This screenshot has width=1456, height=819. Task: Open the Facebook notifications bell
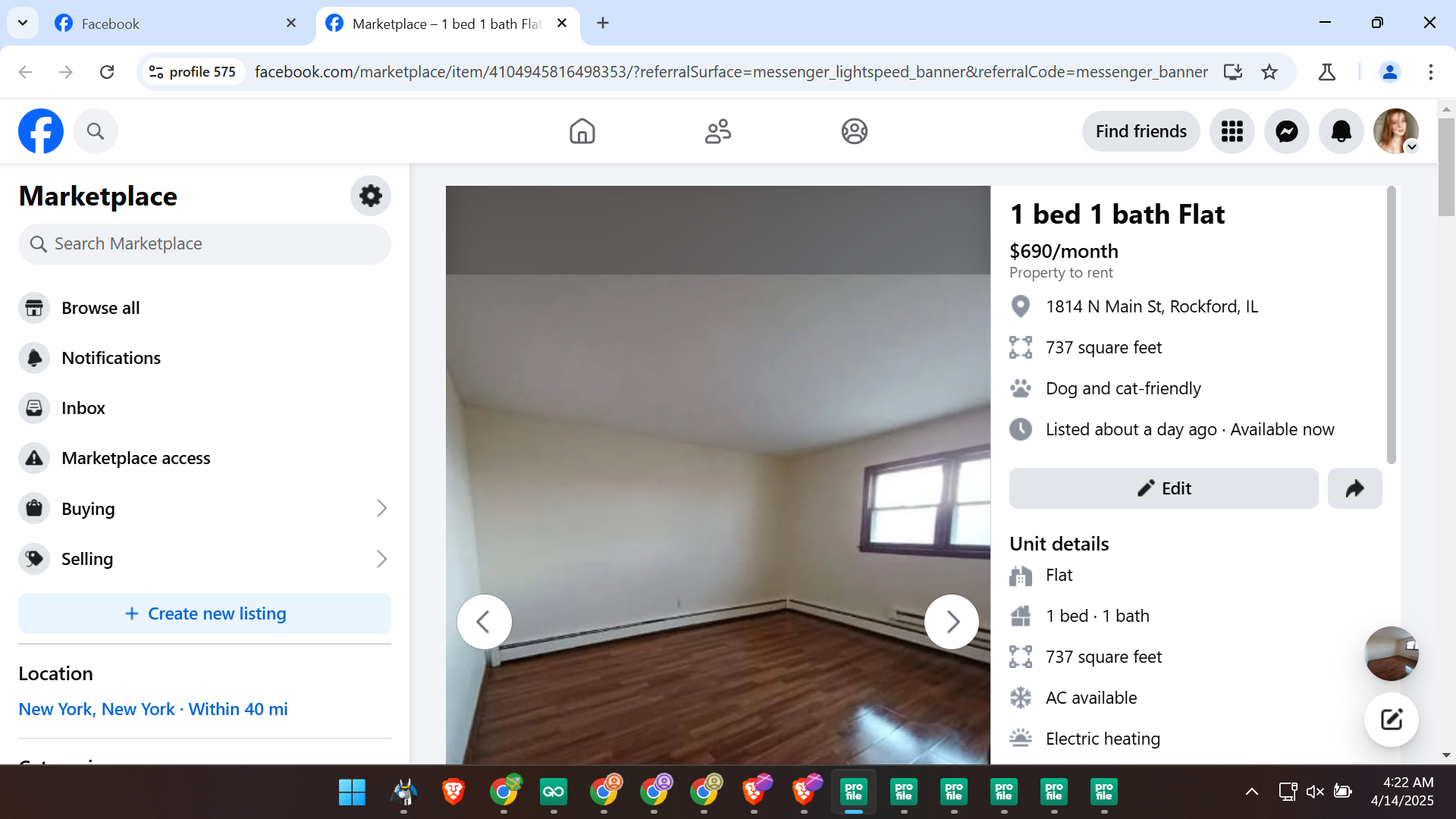tap(1341, 131)
